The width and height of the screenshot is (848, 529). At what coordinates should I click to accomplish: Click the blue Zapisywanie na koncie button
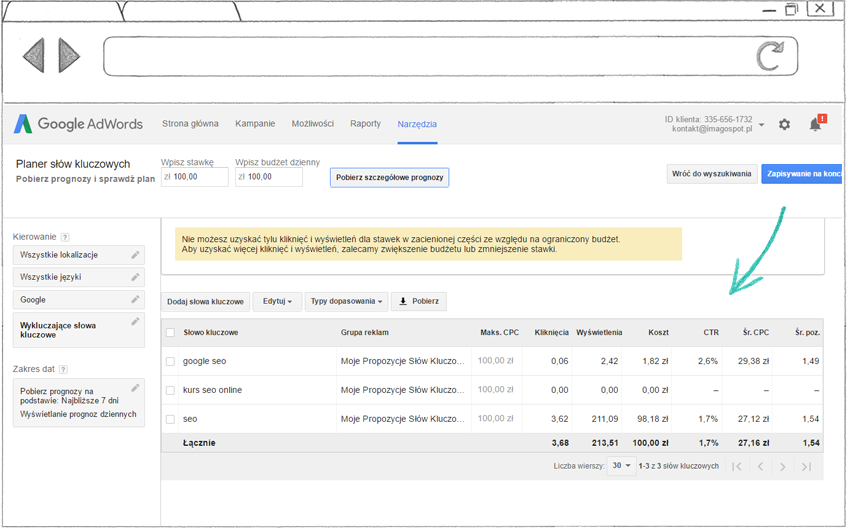click(x=801, y=174)
